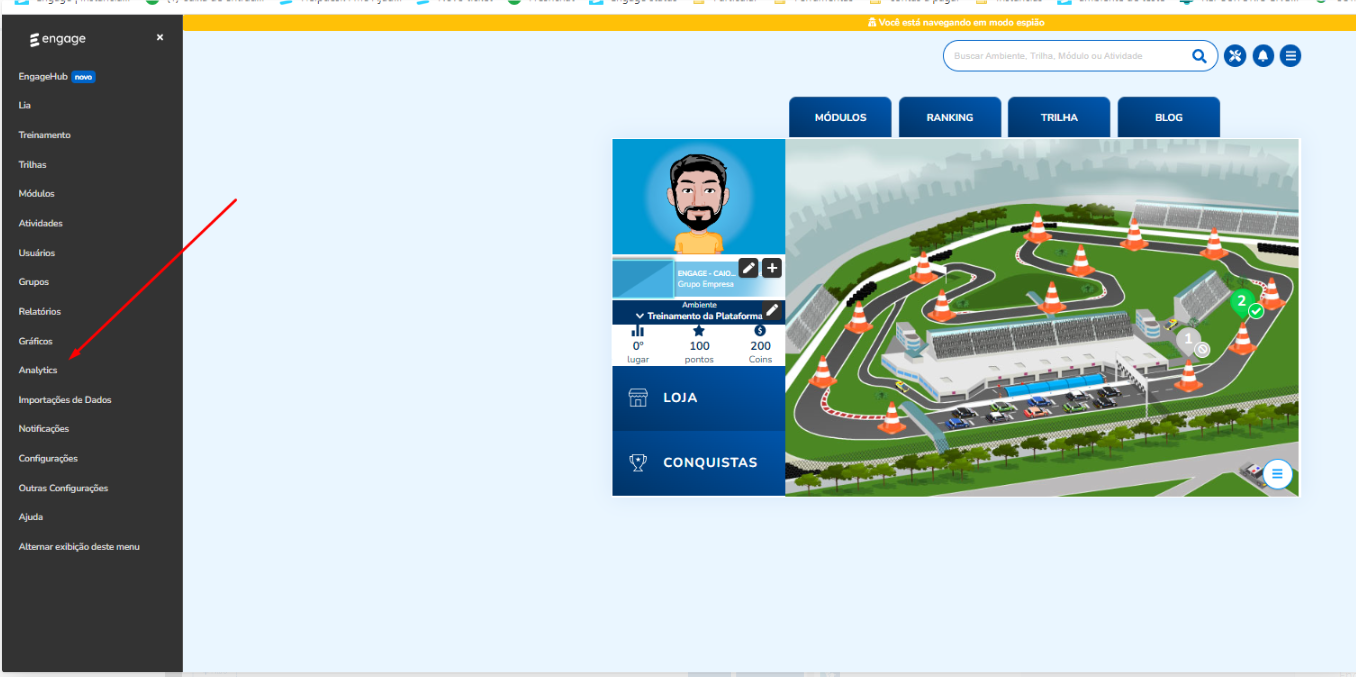Expand Treinamento da Plataforma environment dropdown
The width and height of the screenshot is (1356, 677).
pyautogui.click(x=698, y=315)
